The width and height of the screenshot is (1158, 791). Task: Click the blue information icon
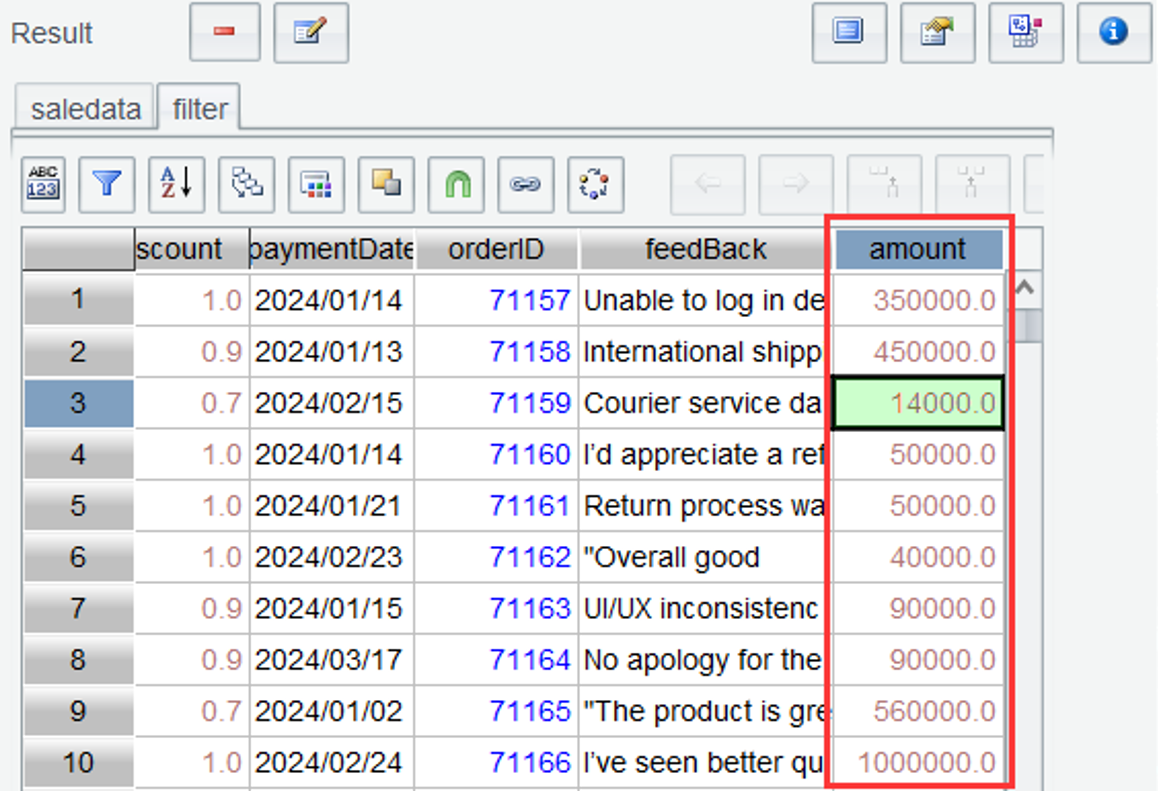pyautogui.click(x=1113, y=33)
